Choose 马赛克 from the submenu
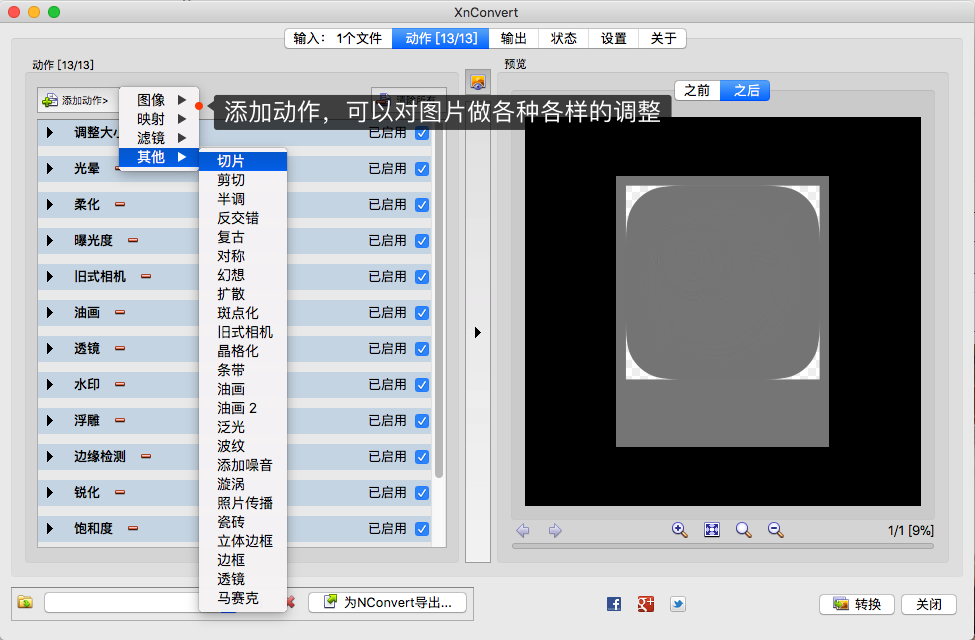The height and width of the screenshot is (640, 975). (x=243, y=598)
